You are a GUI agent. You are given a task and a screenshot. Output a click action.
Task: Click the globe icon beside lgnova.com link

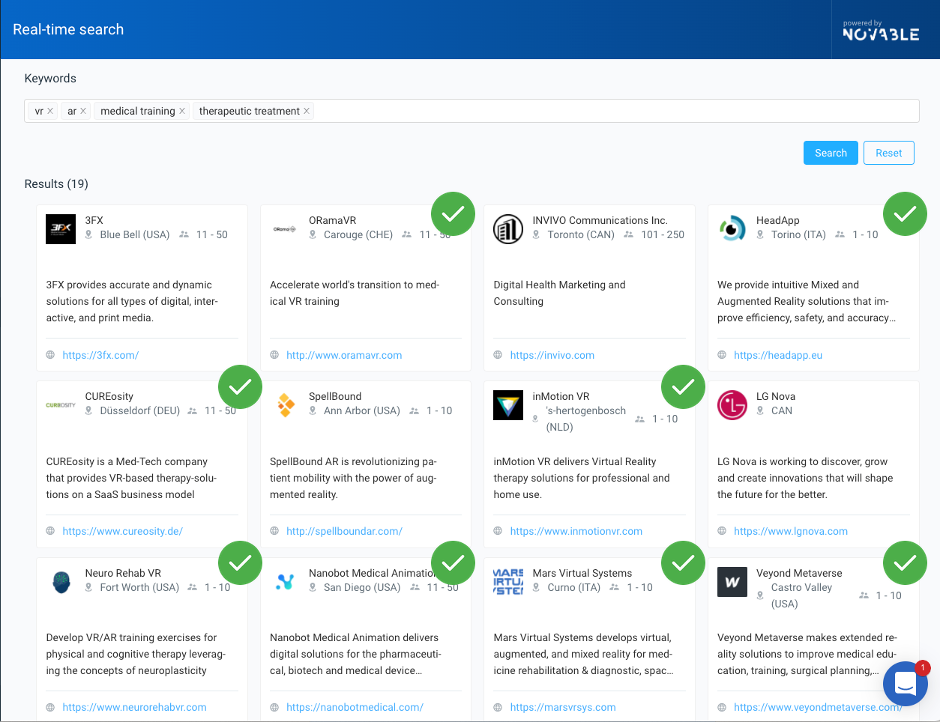[722, 531]
